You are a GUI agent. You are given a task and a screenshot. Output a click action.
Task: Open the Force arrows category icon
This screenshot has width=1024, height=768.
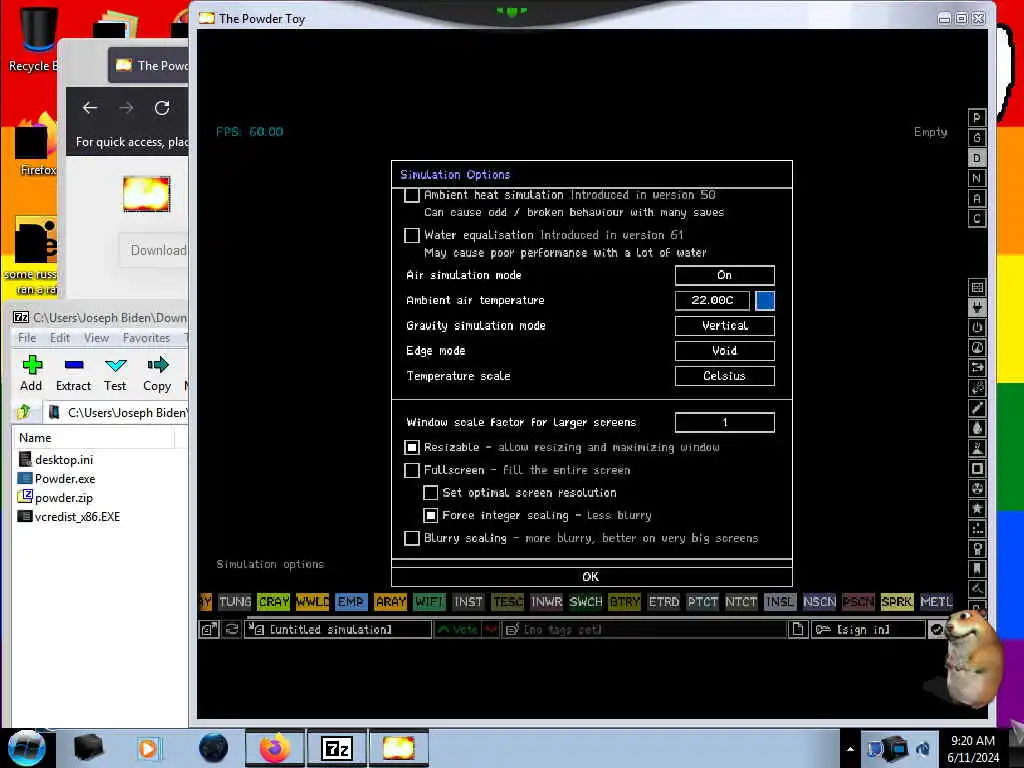click(x=977, y=368)
